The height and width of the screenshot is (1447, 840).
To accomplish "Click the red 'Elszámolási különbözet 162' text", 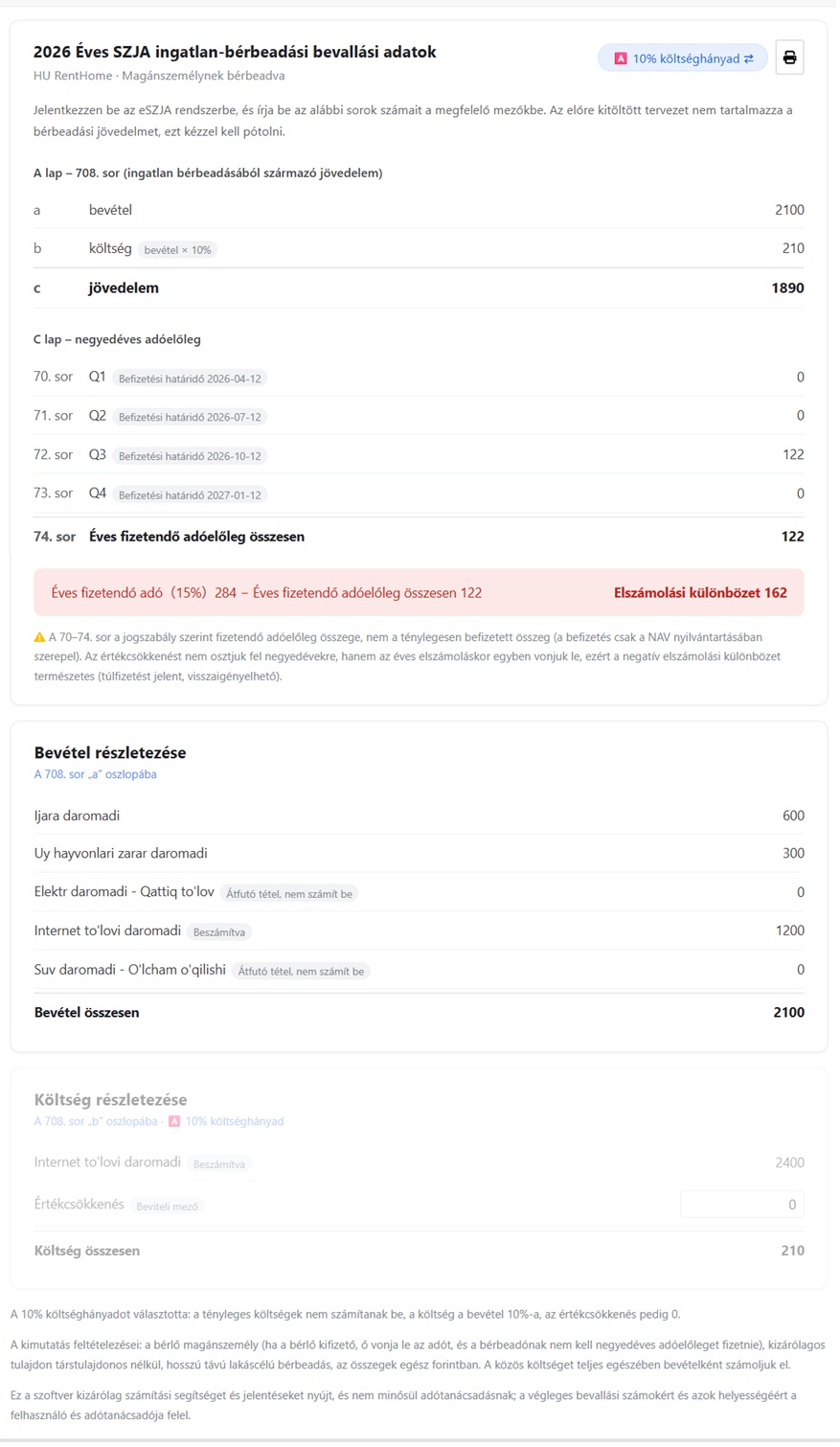I will (700, 592).
